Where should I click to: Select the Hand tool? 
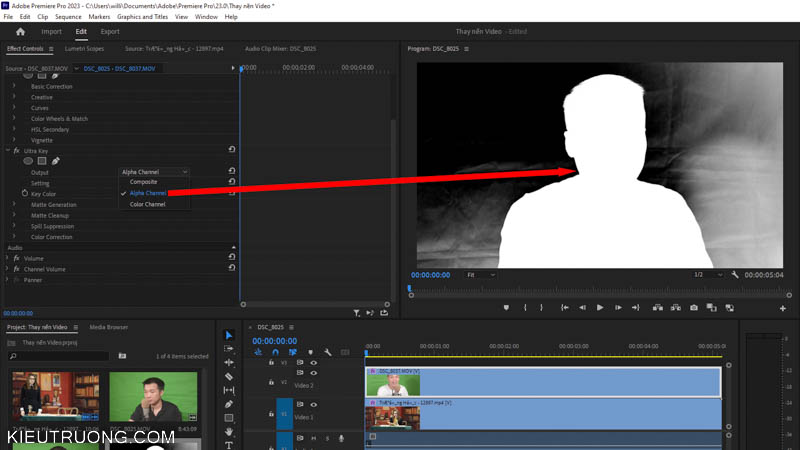[229, 432]
